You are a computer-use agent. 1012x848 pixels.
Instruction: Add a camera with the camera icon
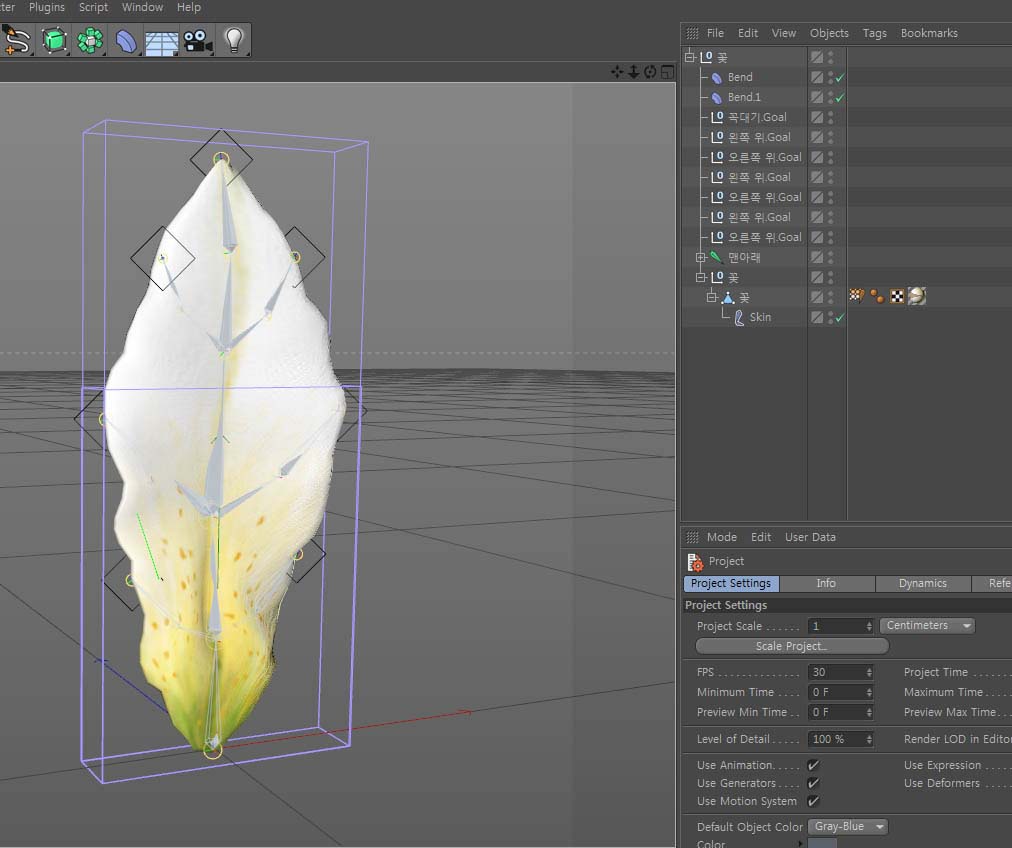pyautogui.click(x=197, y=40)
